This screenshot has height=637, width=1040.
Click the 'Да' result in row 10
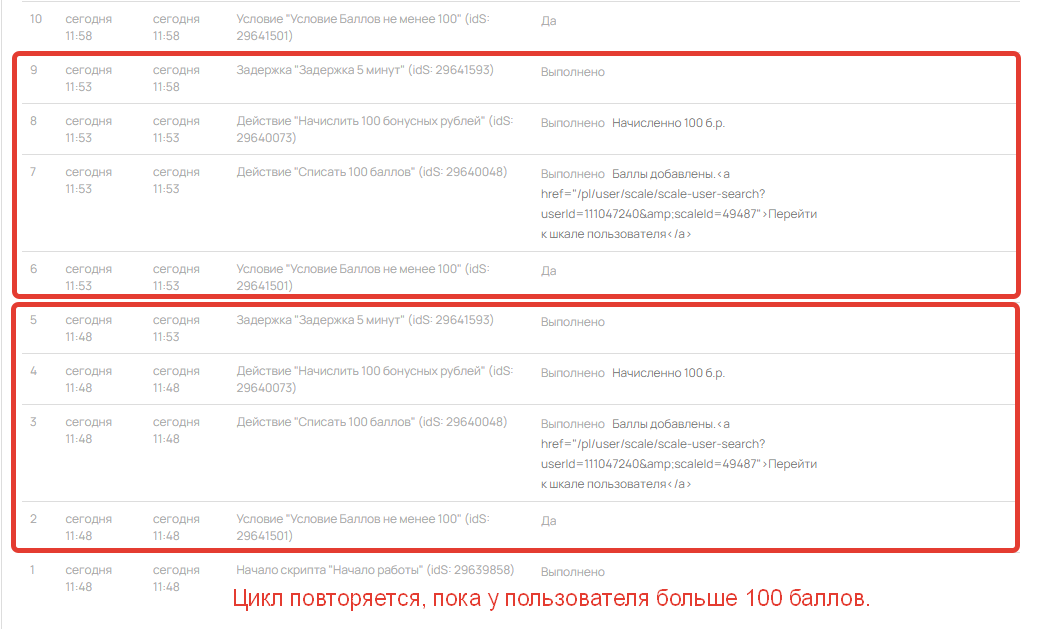[548, 21]
